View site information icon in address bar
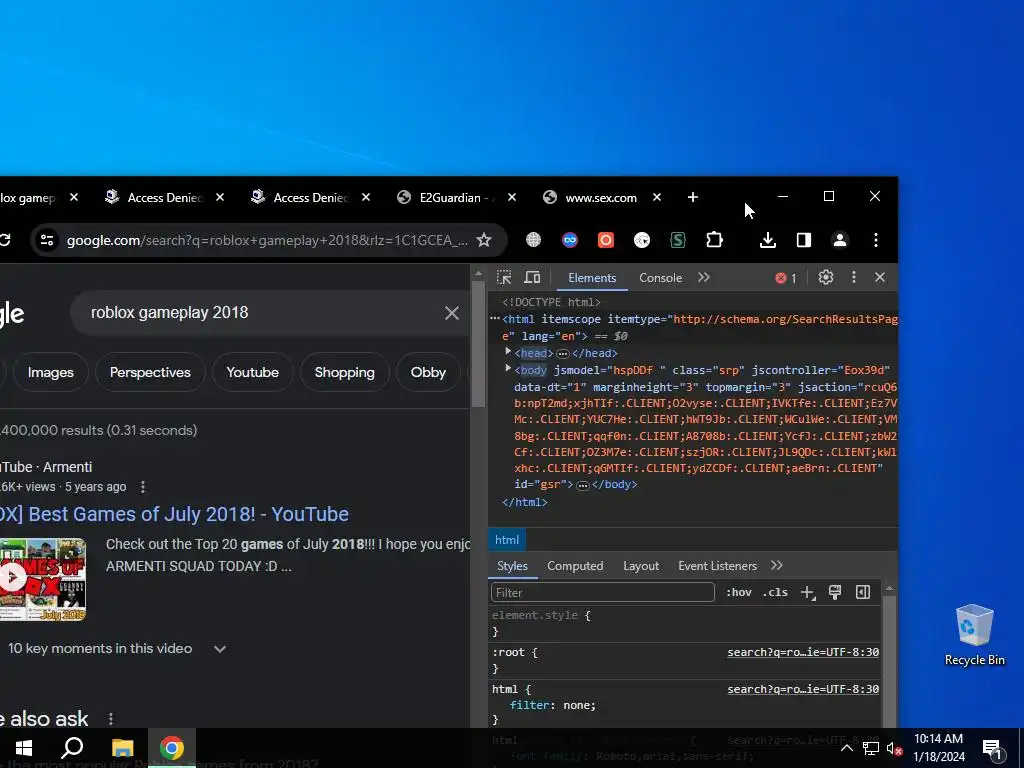Image resolution: width=1024 pixels, height=768 pixels. click(x=47, y=240)
